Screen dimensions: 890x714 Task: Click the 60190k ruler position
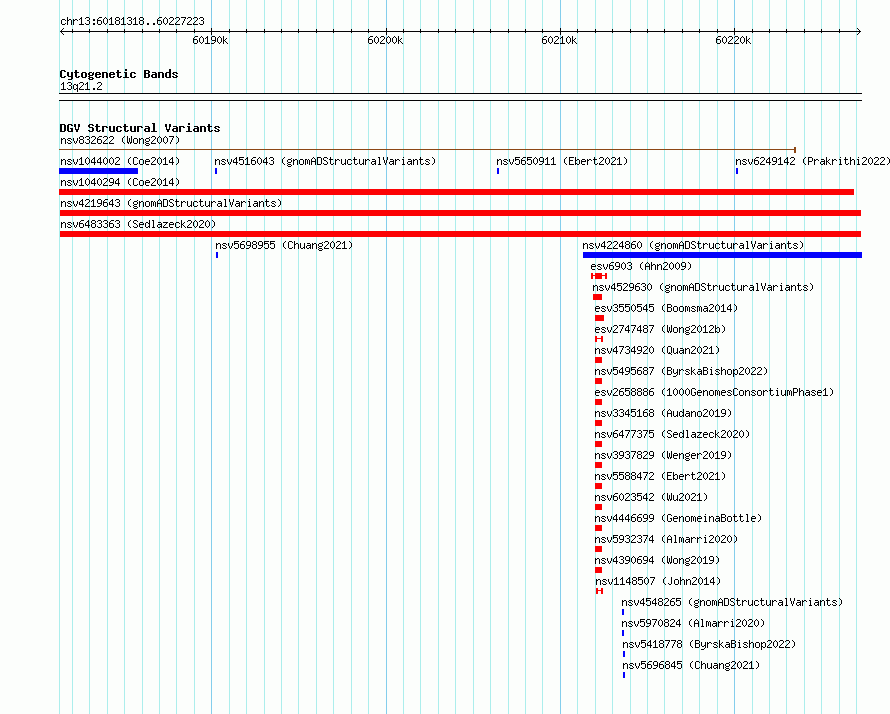210,40
